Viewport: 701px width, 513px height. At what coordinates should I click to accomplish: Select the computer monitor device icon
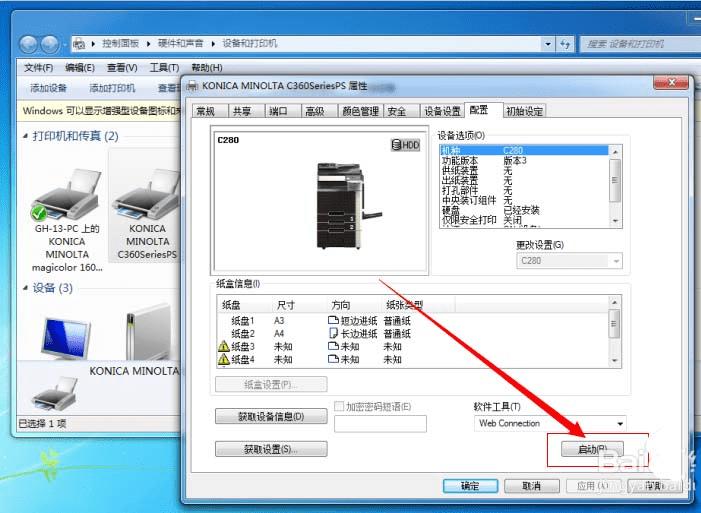[65, 338]
